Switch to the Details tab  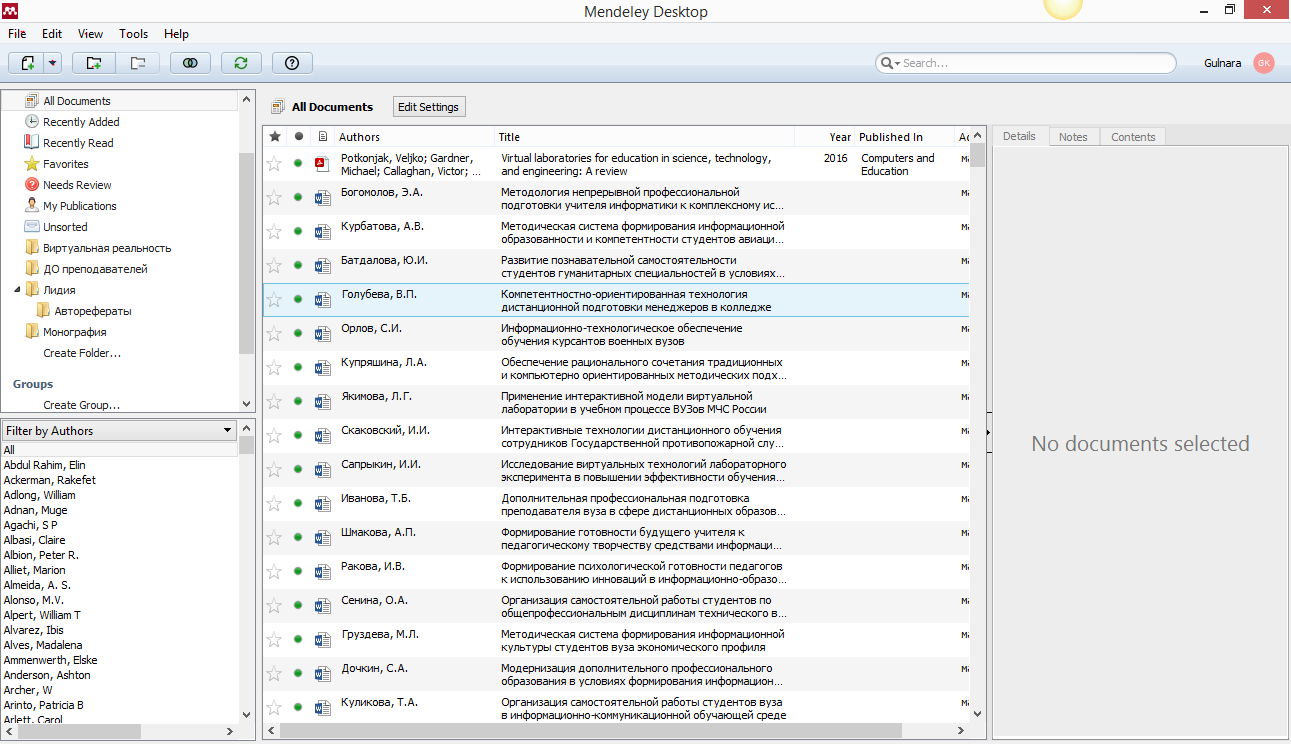[x=1019, y=136]
